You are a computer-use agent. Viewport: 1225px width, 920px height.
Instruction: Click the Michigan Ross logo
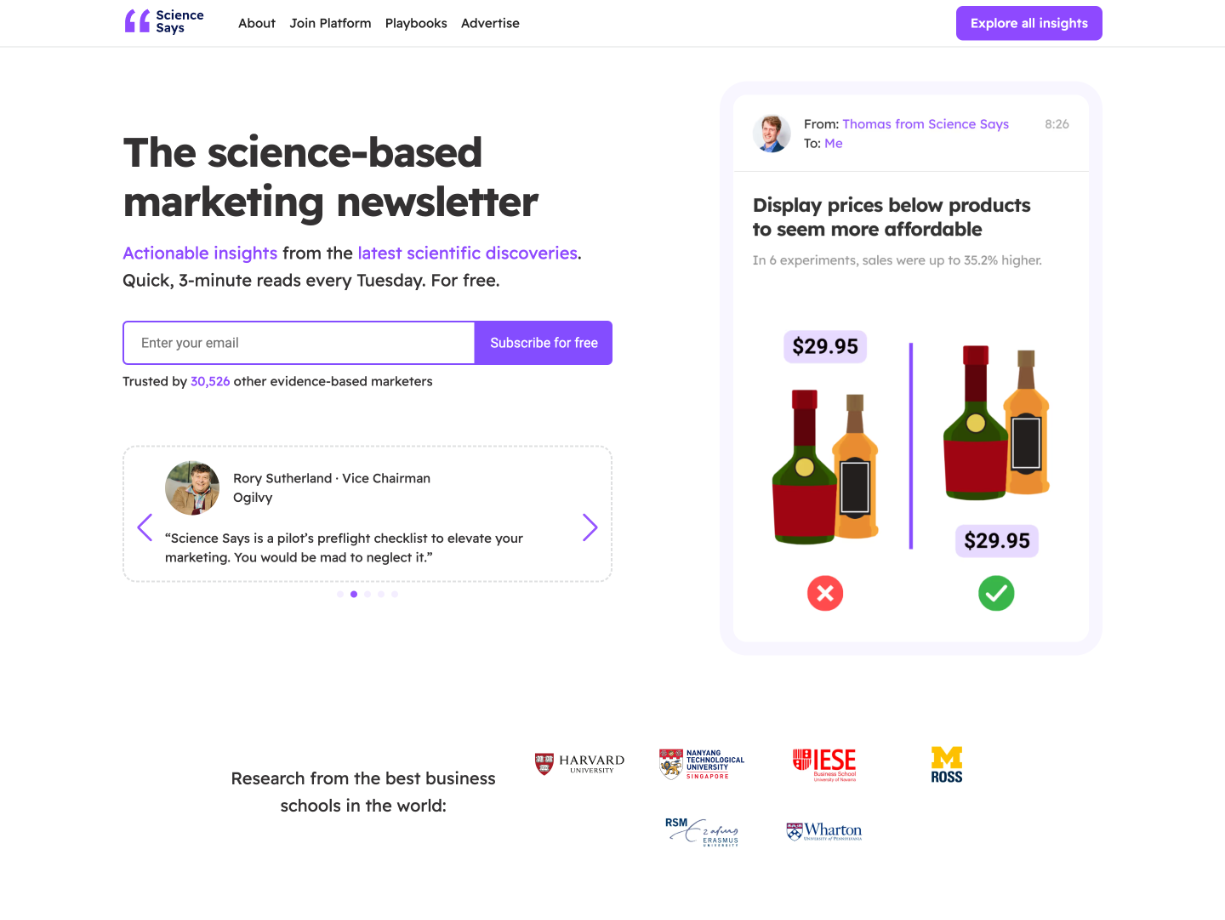[x=946, y=764]
